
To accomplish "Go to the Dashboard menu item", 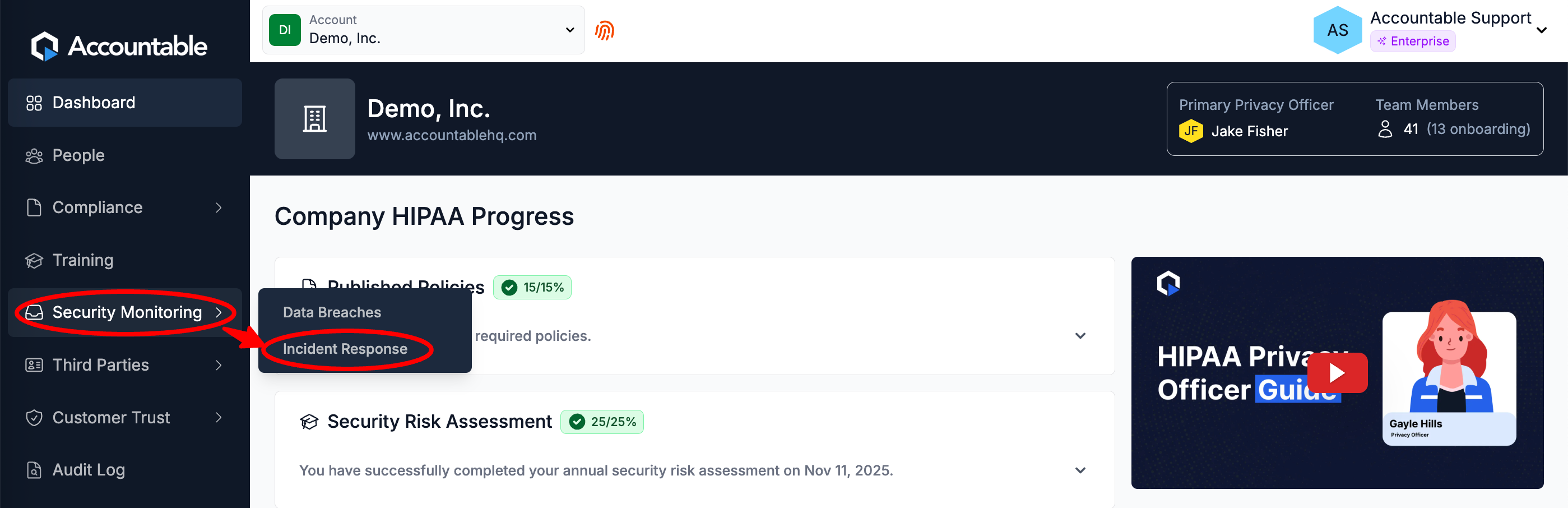I will pyautogui.click(x=125, y=103).
